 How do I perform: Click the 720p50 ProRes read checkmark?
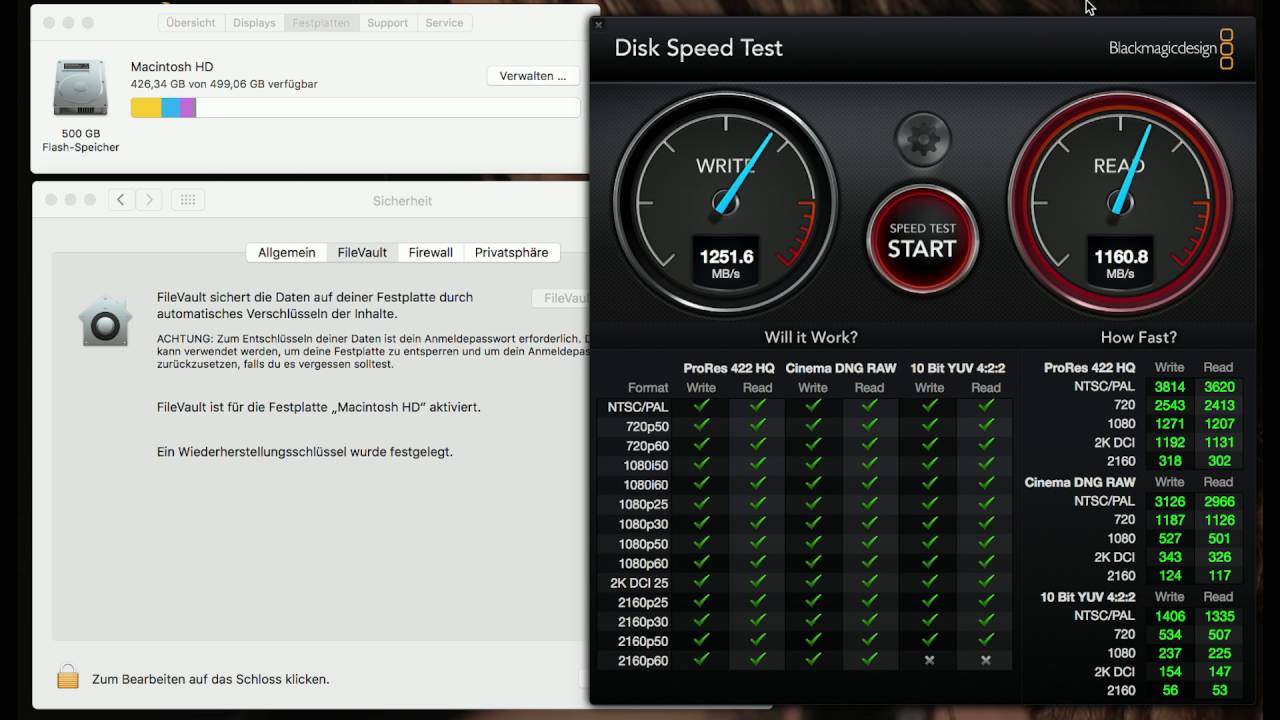tap(757, 426)
